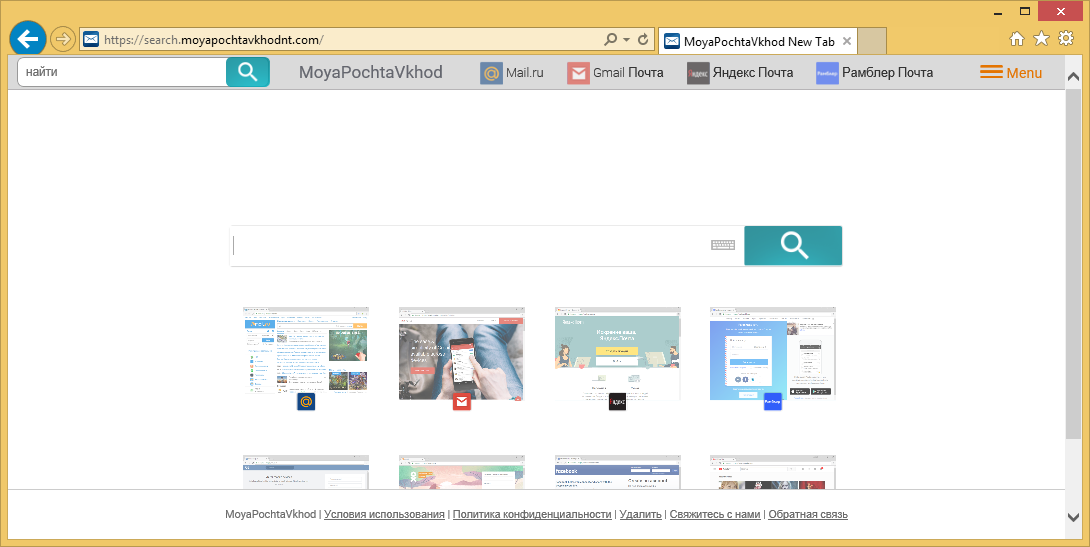
Task: Select the MoyaPochtaVkhod New Tab tab
Action: (756, 41)
